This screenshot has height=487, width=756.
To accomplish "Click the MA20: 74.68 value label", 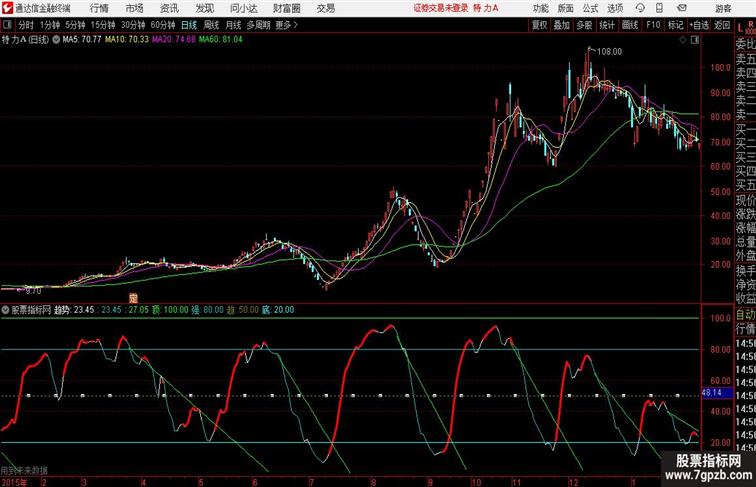I will coord(174,39).
